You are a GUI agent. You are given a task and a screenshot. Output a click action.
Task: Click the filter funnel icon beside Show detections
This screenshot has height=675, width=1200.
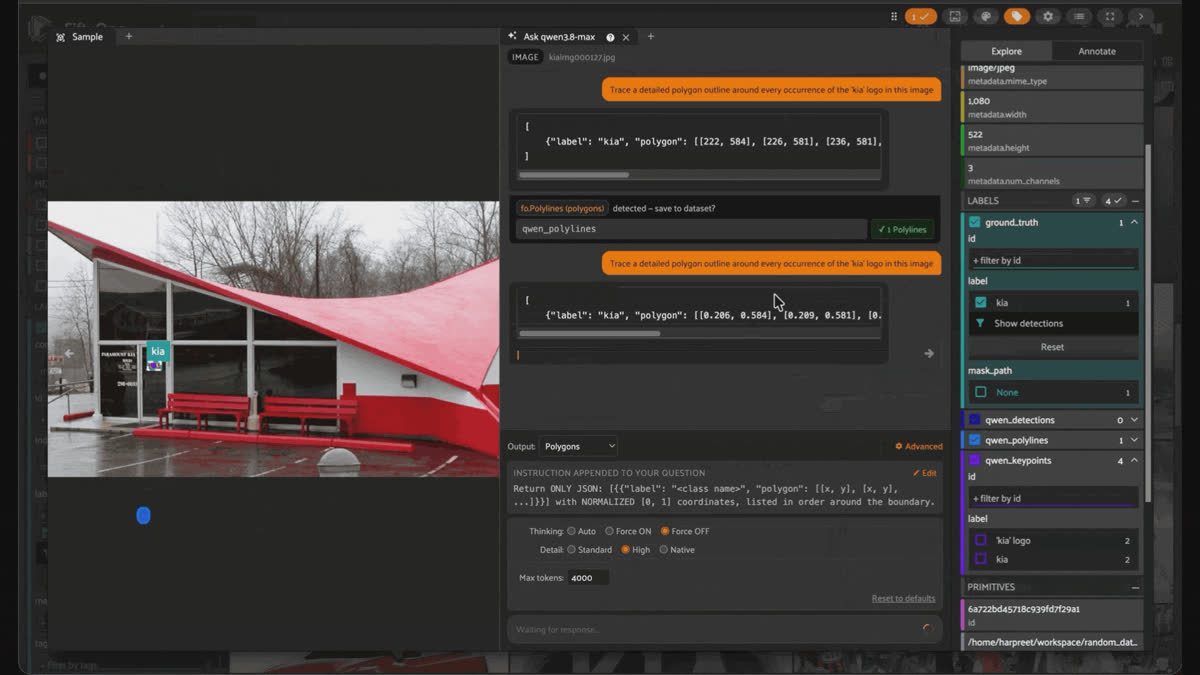coord(980,323)
